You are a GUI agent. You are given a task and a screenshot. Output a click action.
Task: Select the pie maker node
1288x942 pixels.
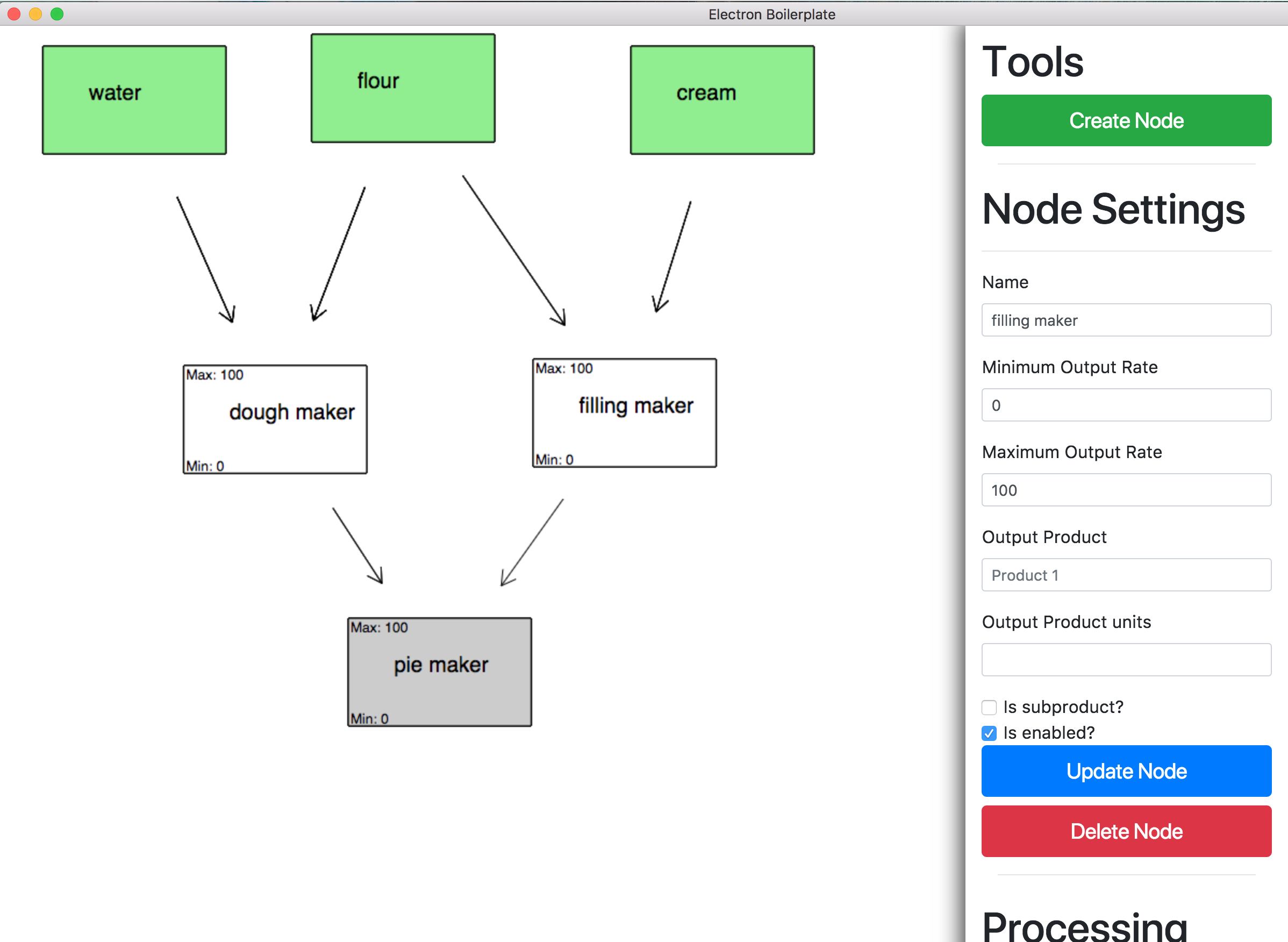coord(439,672)
